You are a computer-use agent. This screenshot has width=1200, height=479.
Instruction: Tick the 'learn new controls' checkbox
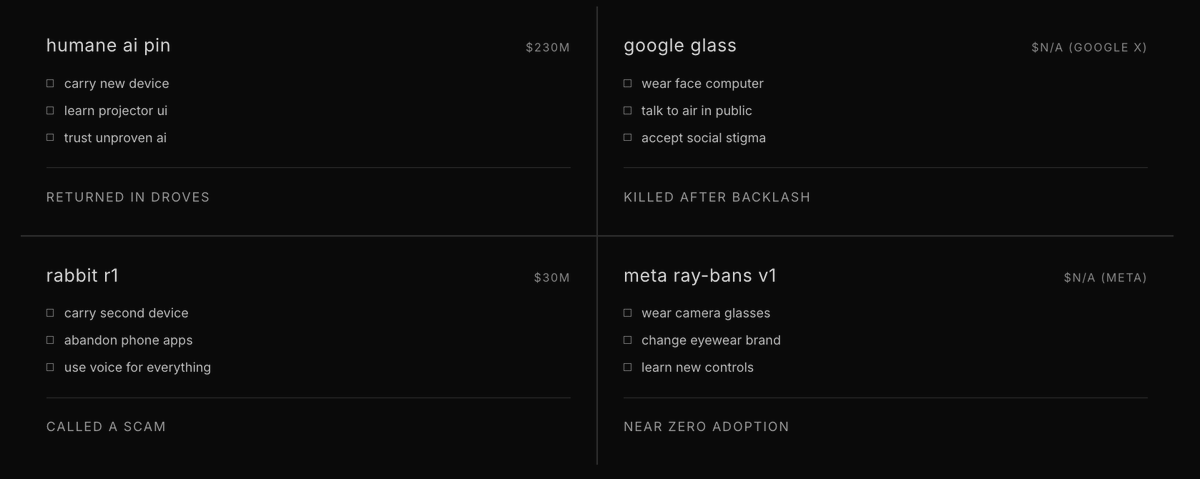coord(628,368)
